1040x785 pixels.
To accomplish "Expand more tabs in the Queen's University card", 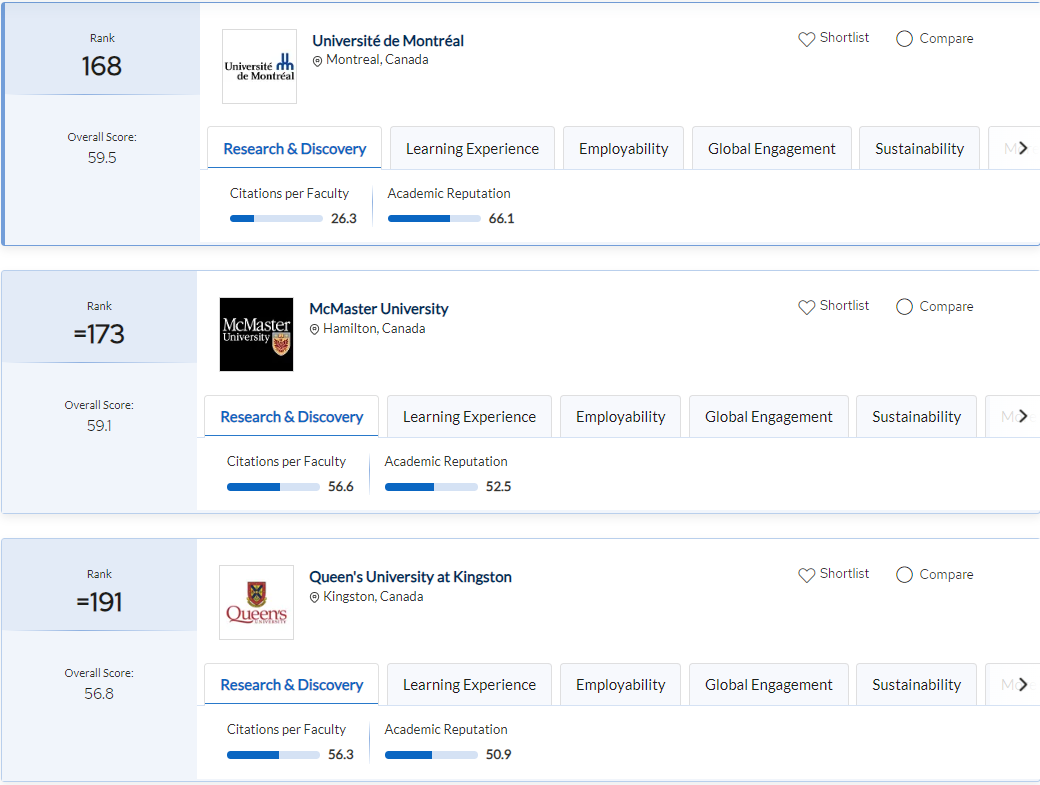I will point(1022,684).
